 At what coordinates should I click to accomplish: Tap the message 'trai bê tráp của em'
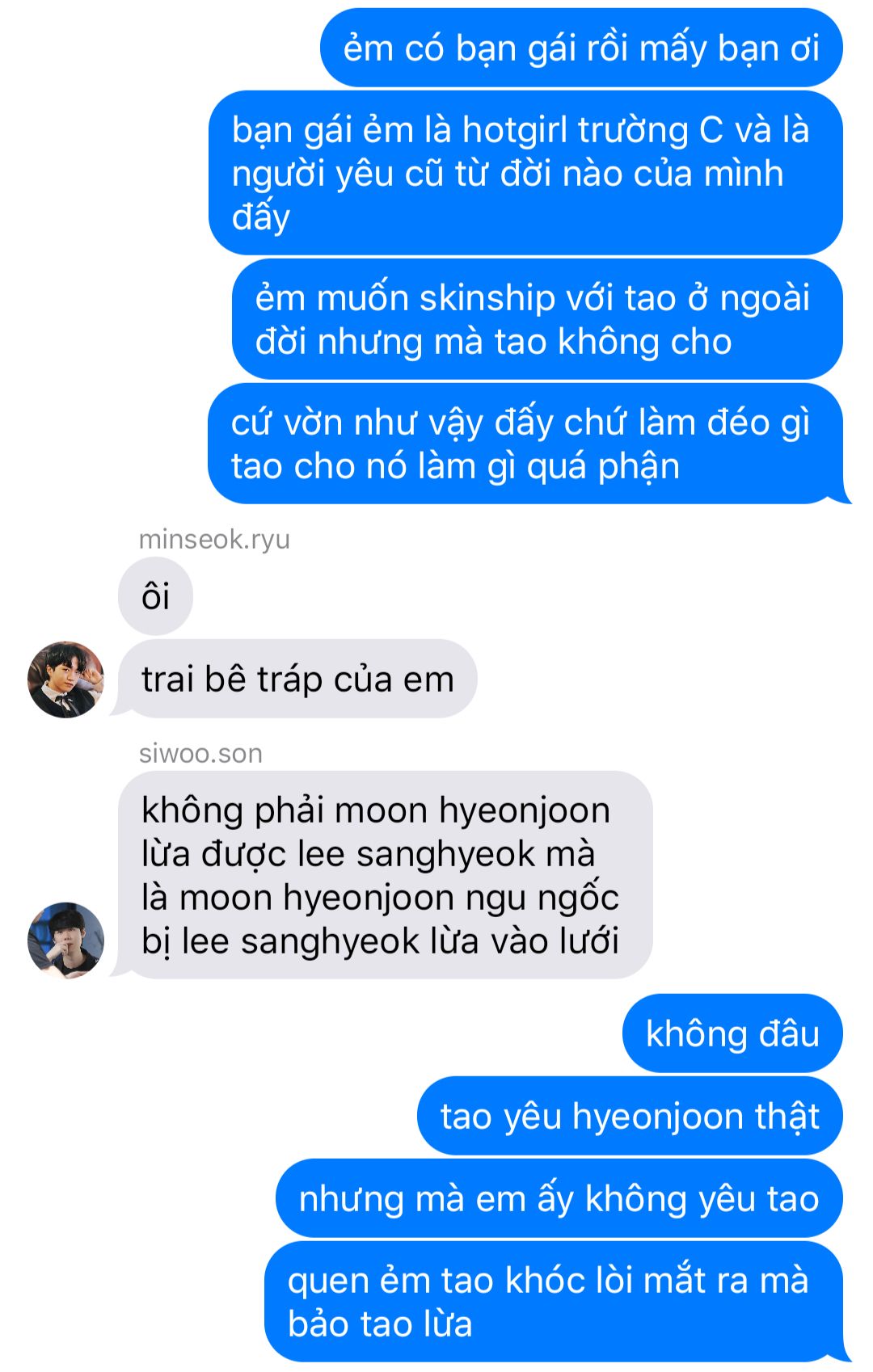[297, 679]
